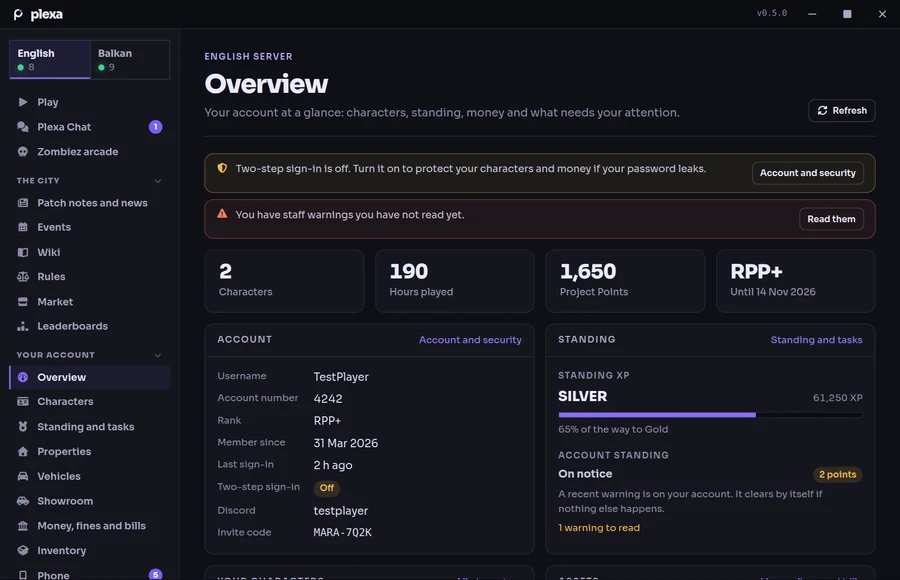Viewport: 900px width, 580px height.
Task: Select Overview in the sidebar
Action: coord(90,377)
